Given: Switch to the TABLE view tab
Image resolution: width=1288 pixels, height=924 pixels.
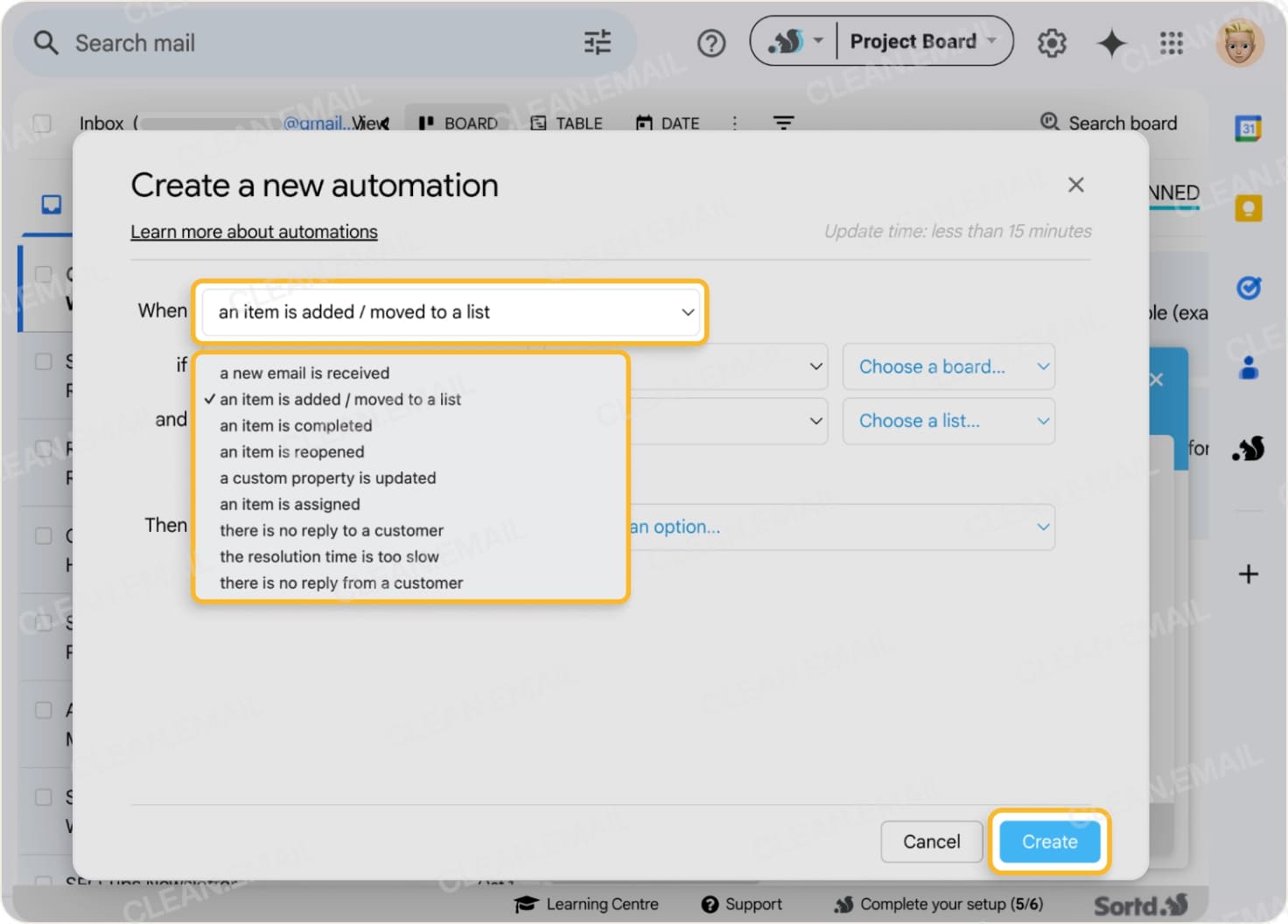Looking at the screenshot, I should [x=567, y=122].
